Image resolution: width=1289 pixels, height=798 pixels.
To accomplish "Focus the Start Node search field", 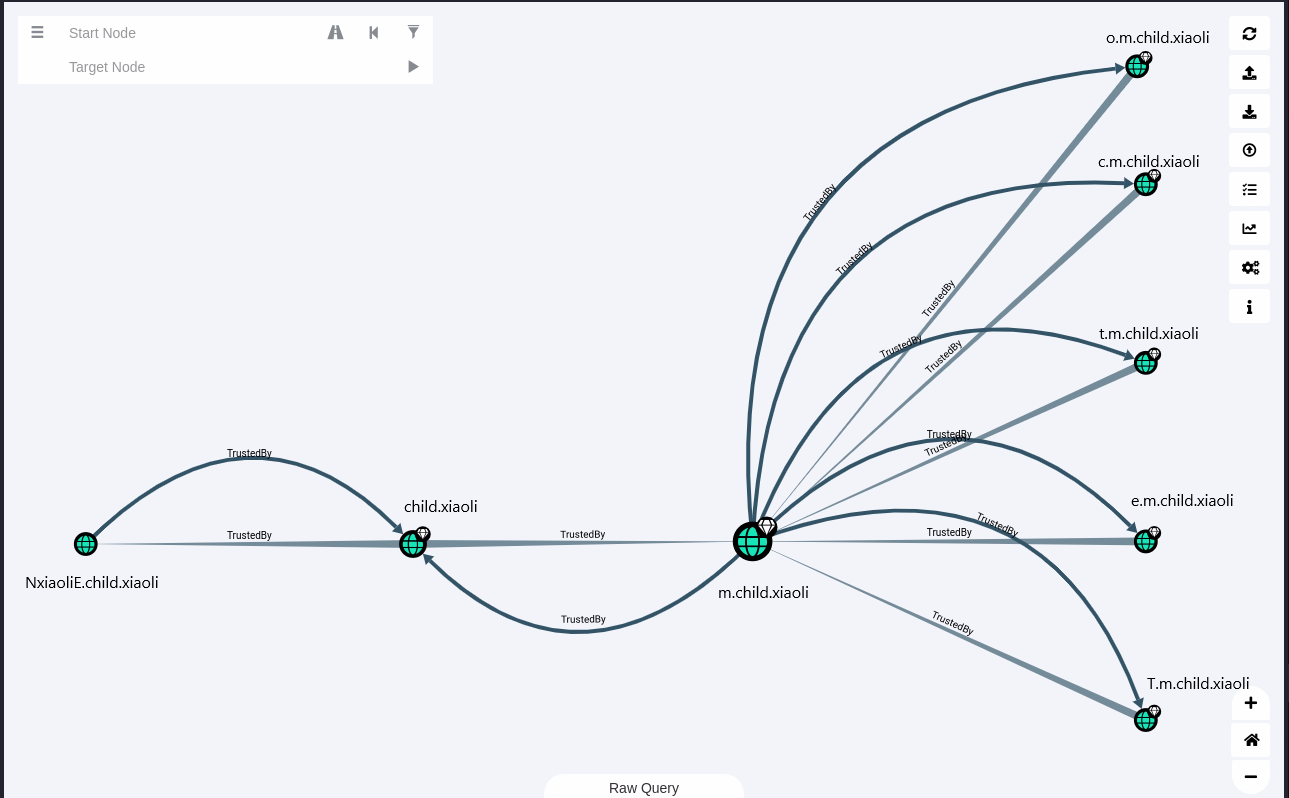I will point(190,33).
